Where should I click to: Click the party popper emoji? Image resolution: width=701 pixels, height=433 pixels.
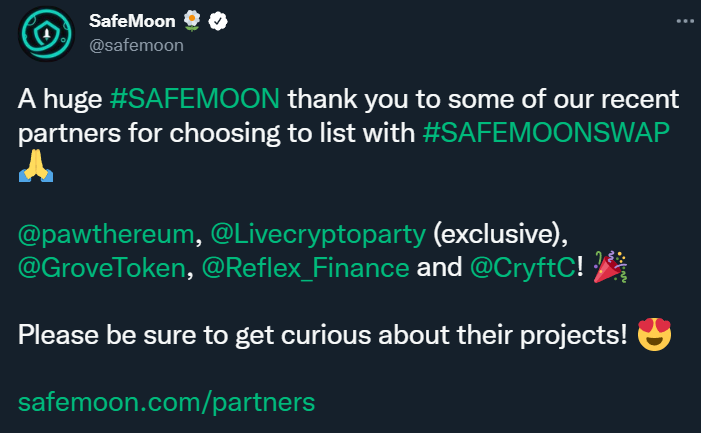[610, 267]
